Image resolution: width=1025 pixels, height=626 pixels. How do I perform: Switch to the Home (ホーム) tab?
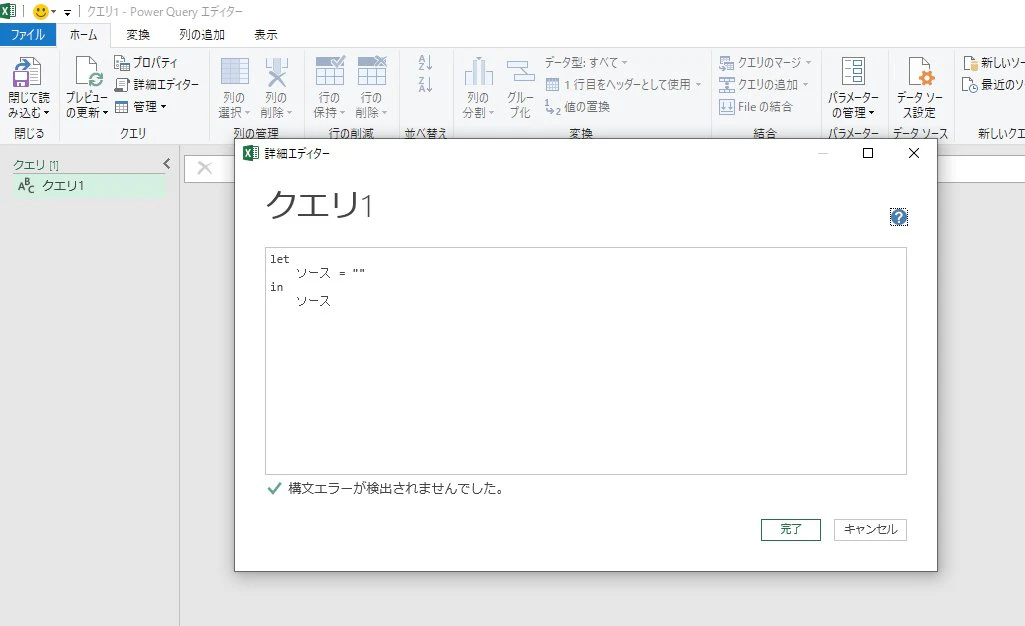(83, 35)
